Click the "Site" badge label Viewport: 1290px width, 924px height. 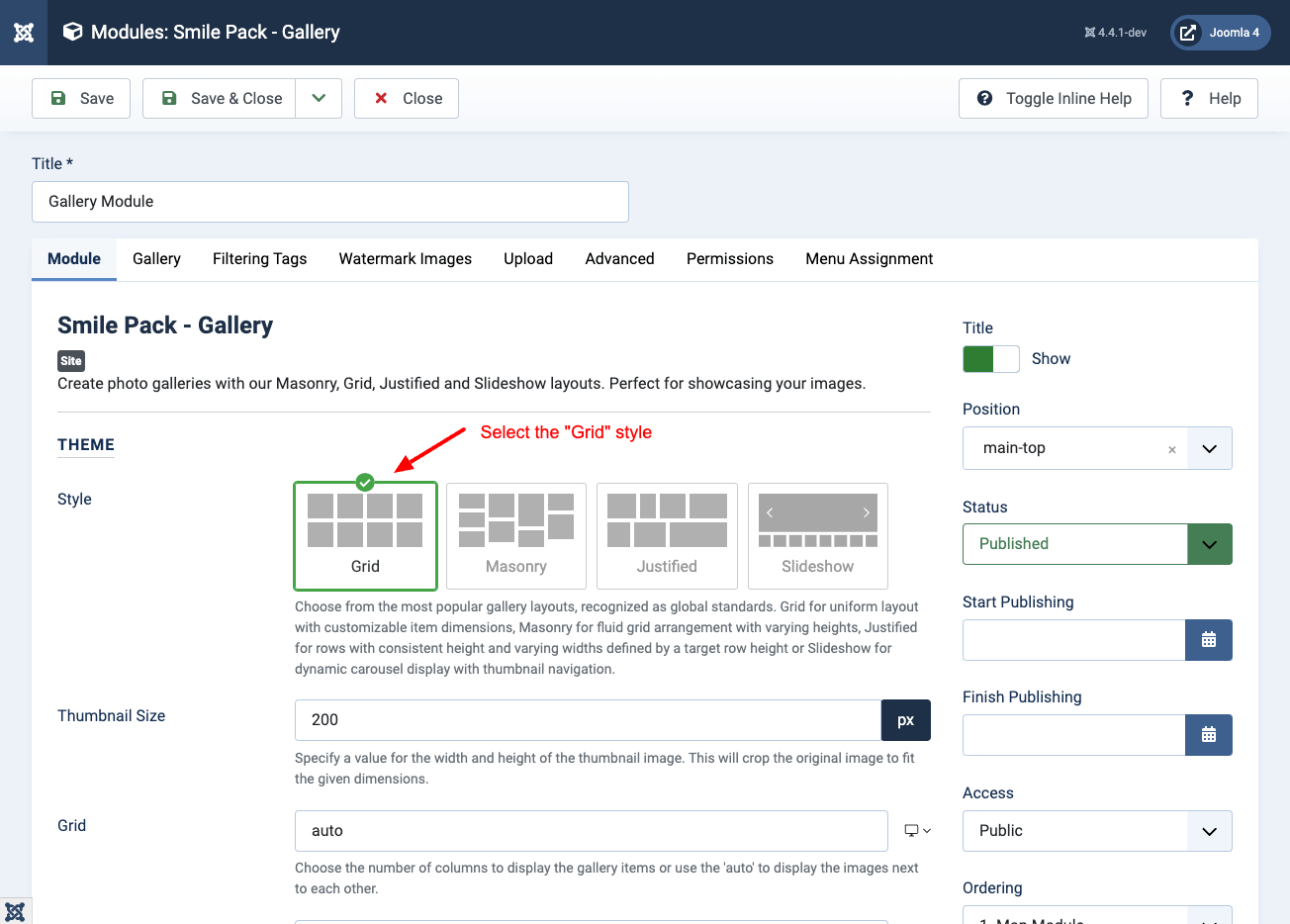(x=71, y=361)
